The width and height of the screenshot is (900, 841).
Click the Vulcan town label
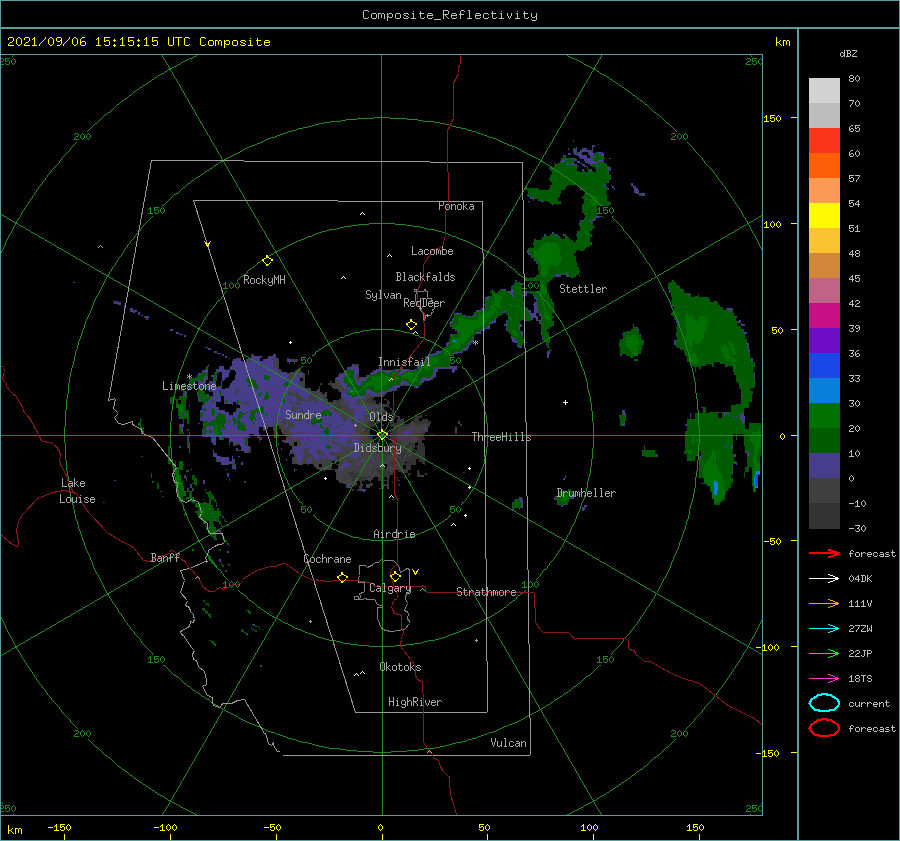(x=508, y=743)
